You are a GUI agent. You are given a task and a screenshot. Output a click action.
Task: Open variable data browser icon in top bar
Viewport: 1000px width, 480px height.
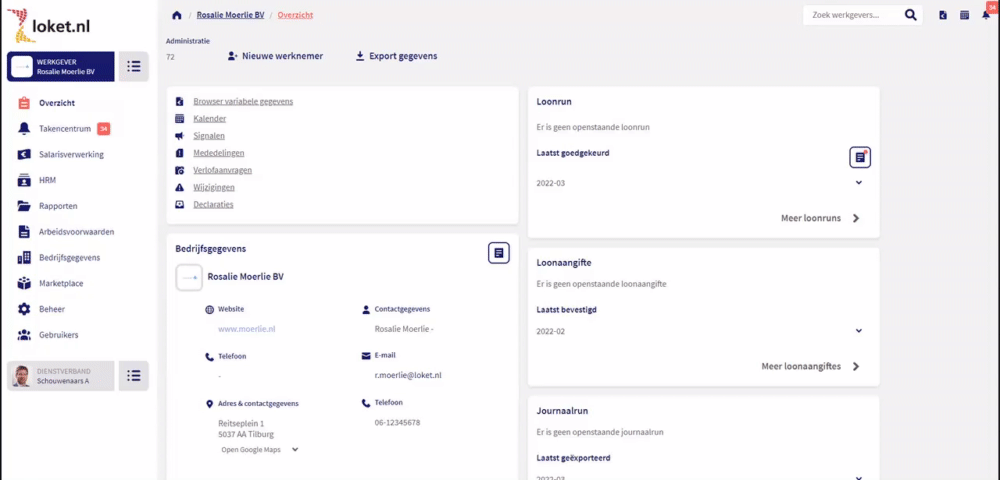[943, 15]
